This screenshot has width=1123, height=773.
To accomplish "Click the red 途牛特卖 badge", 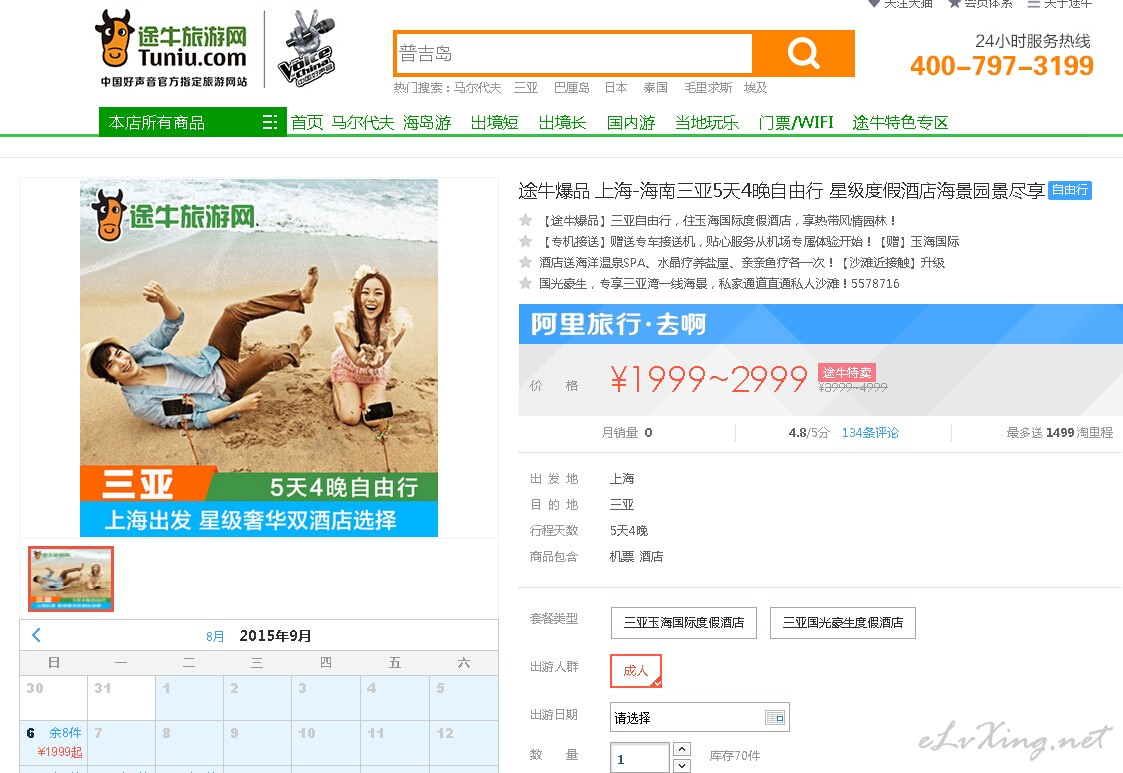I will point(847,373).
